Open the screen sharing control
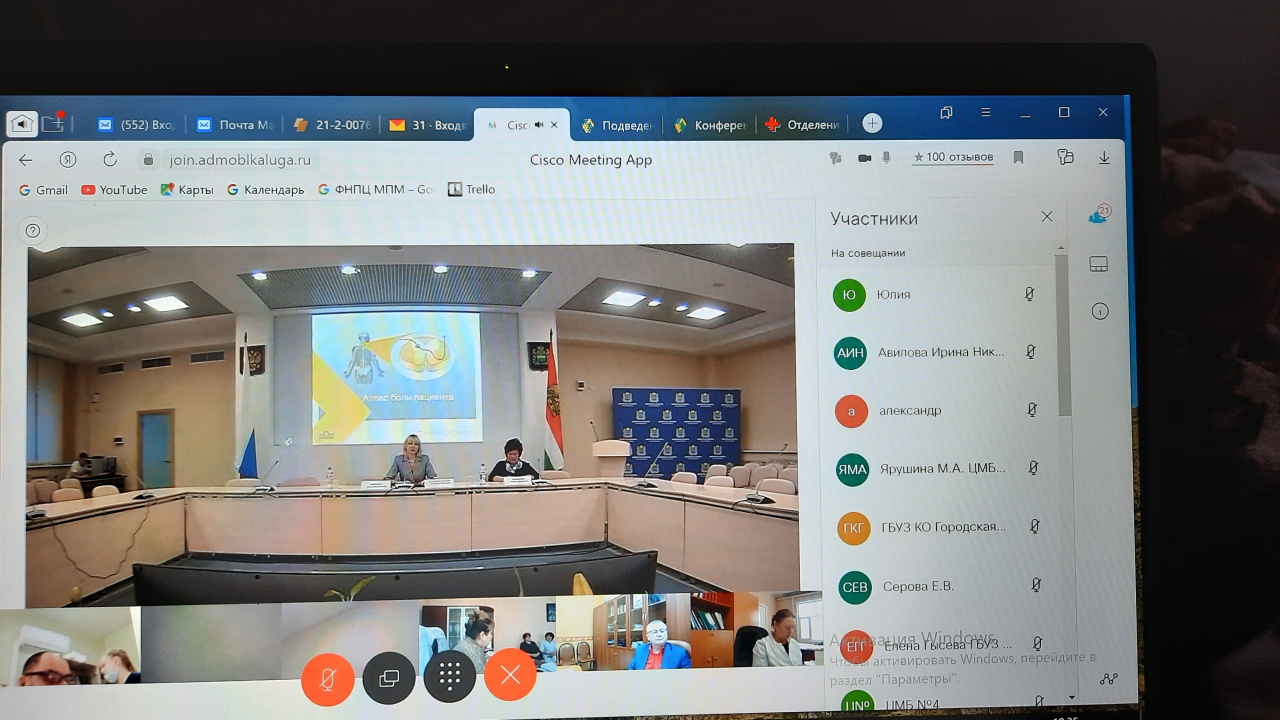Image resolution: width=1280 pixels, height=720 pixels. pos(389,678)
